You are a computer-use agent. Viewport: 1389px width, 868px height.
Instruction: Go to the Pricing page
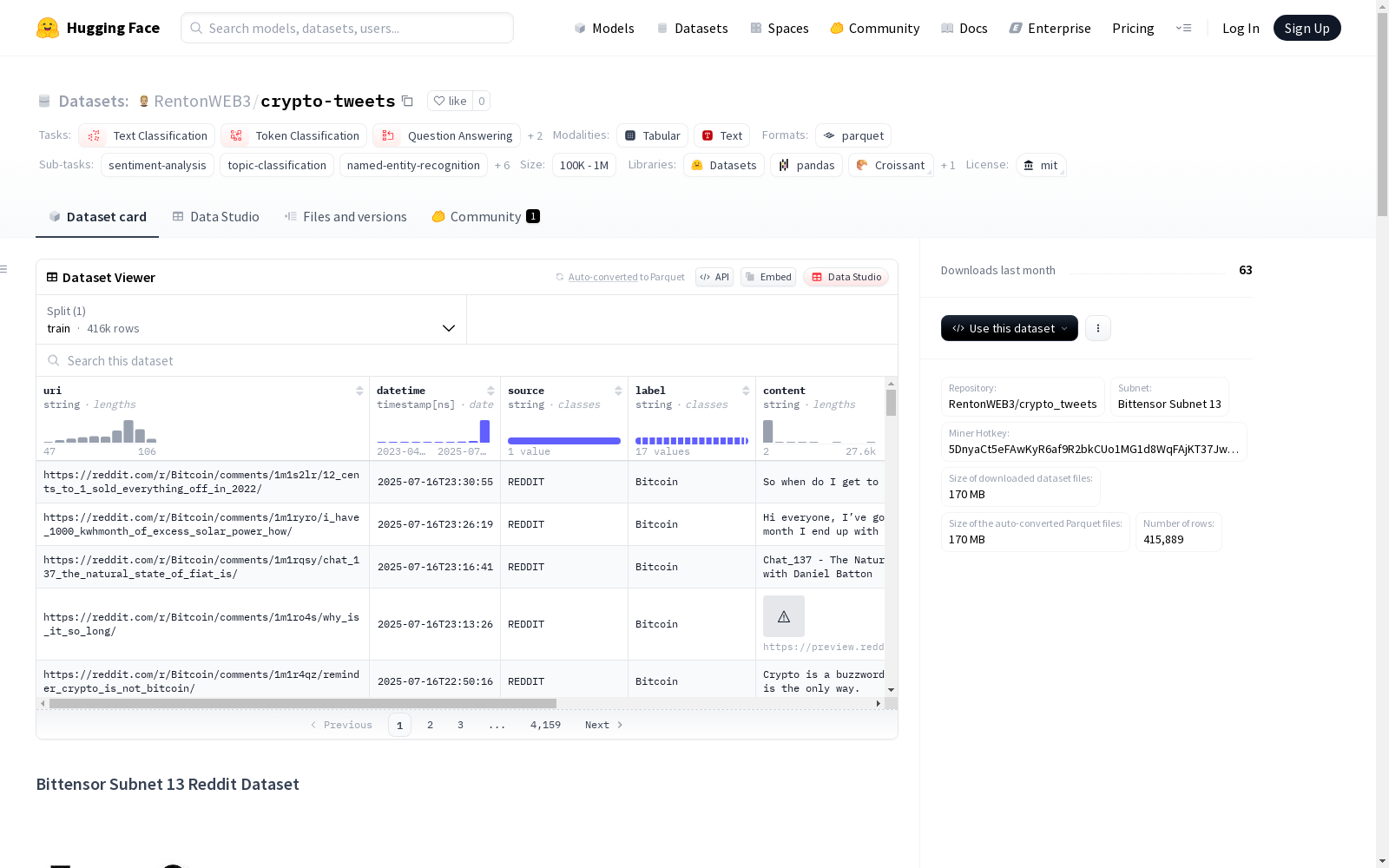tap(1133, 28)
